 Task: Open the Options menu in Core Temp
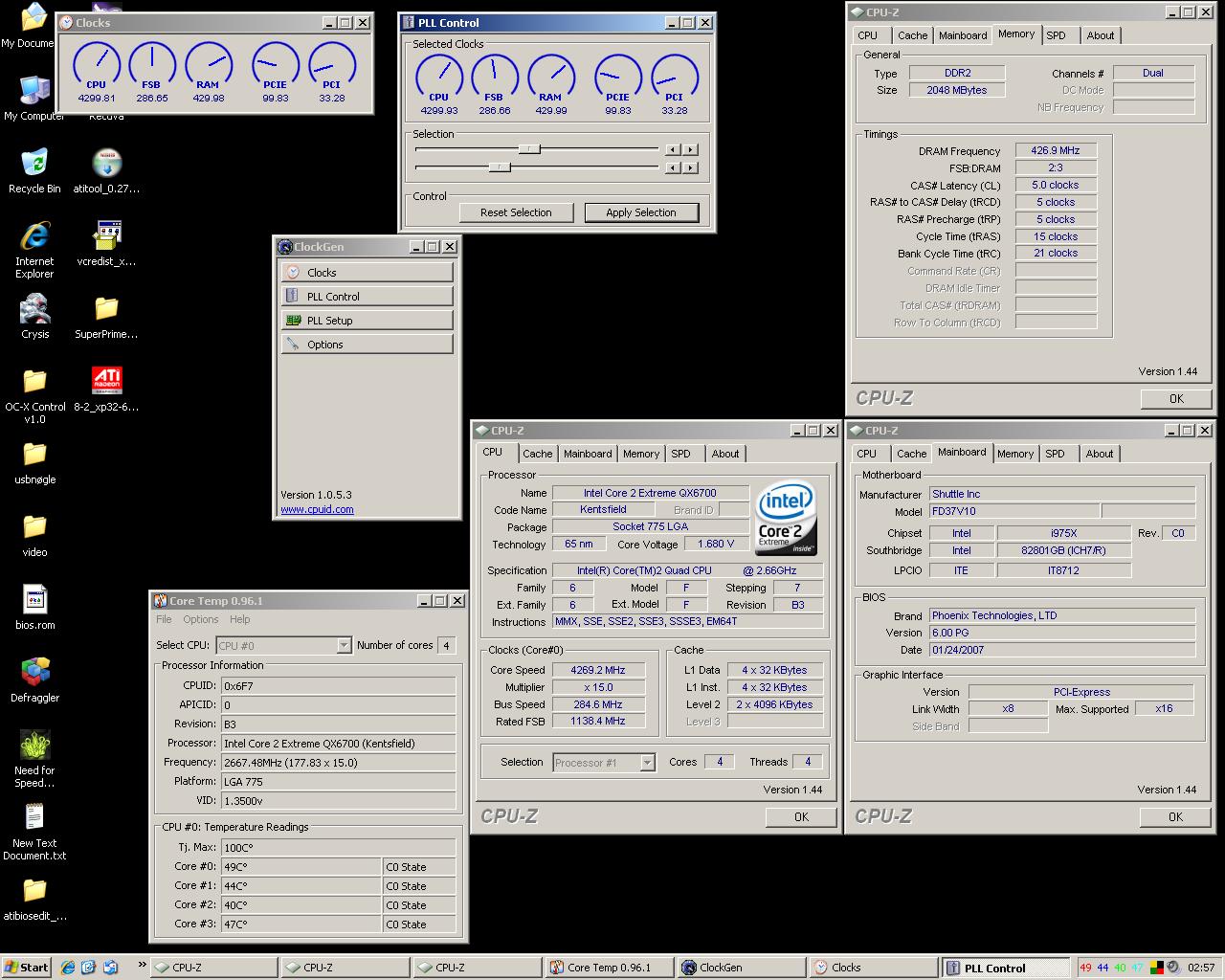pos(200,619)
